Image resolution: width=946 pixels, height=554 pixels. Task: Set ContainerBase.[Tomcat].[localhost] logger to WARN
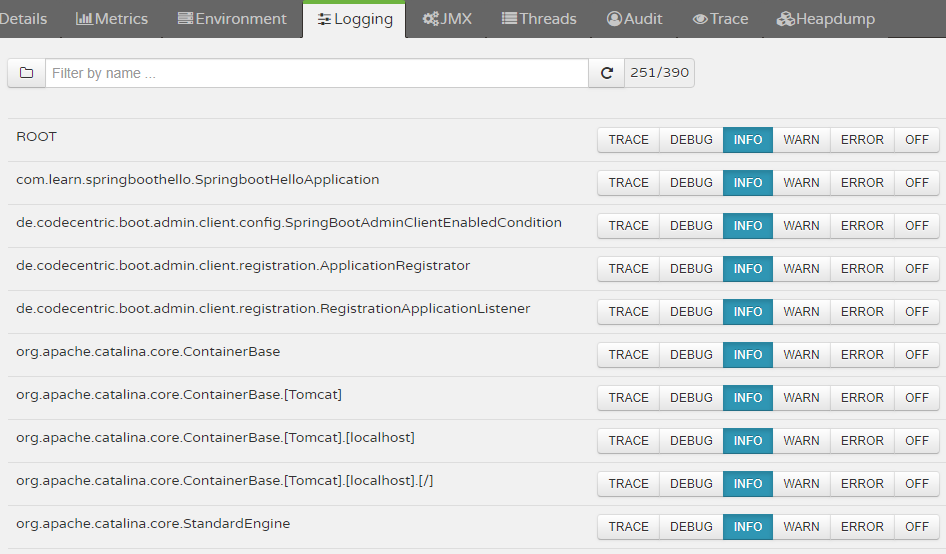click(x=801, y=441)
